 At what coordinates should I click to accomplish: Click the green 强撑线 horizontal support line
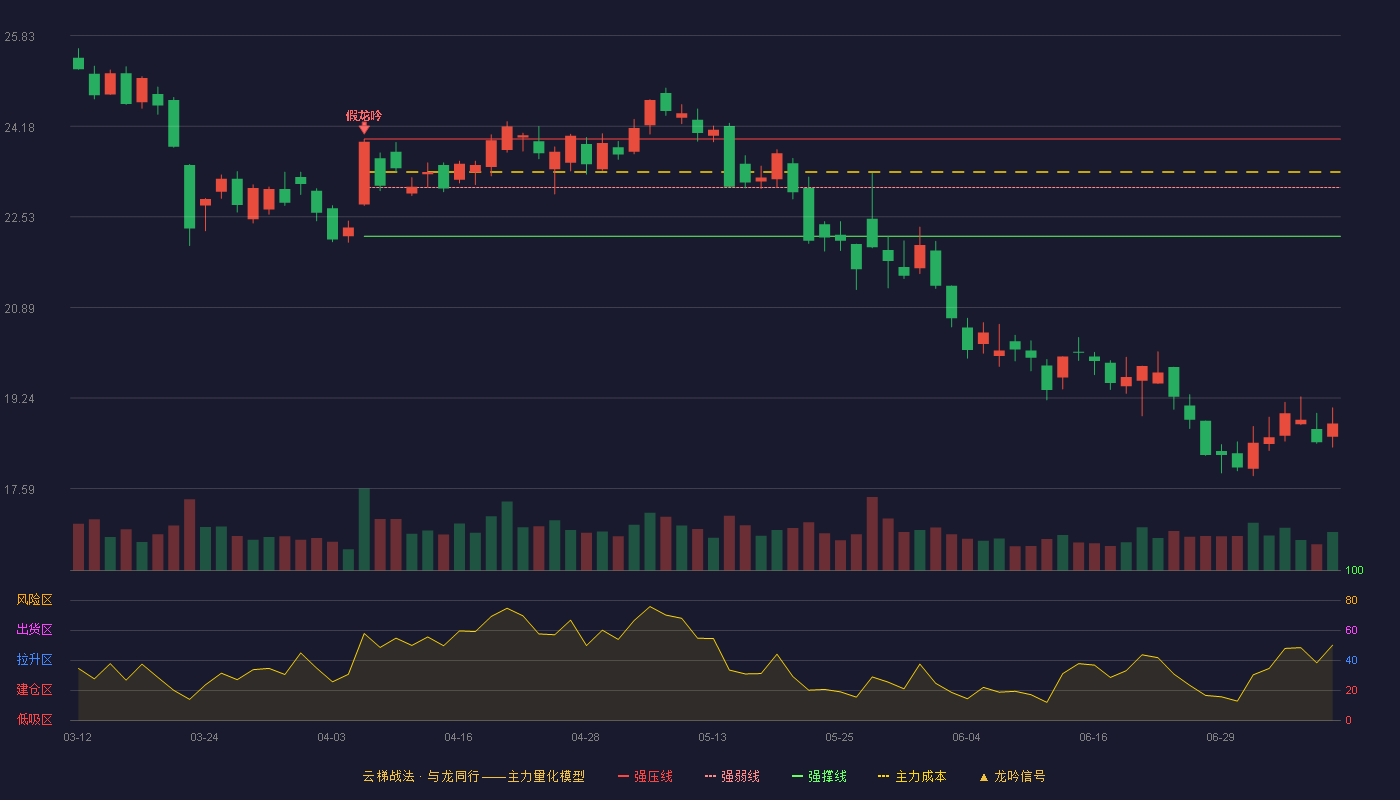(852, 237)
